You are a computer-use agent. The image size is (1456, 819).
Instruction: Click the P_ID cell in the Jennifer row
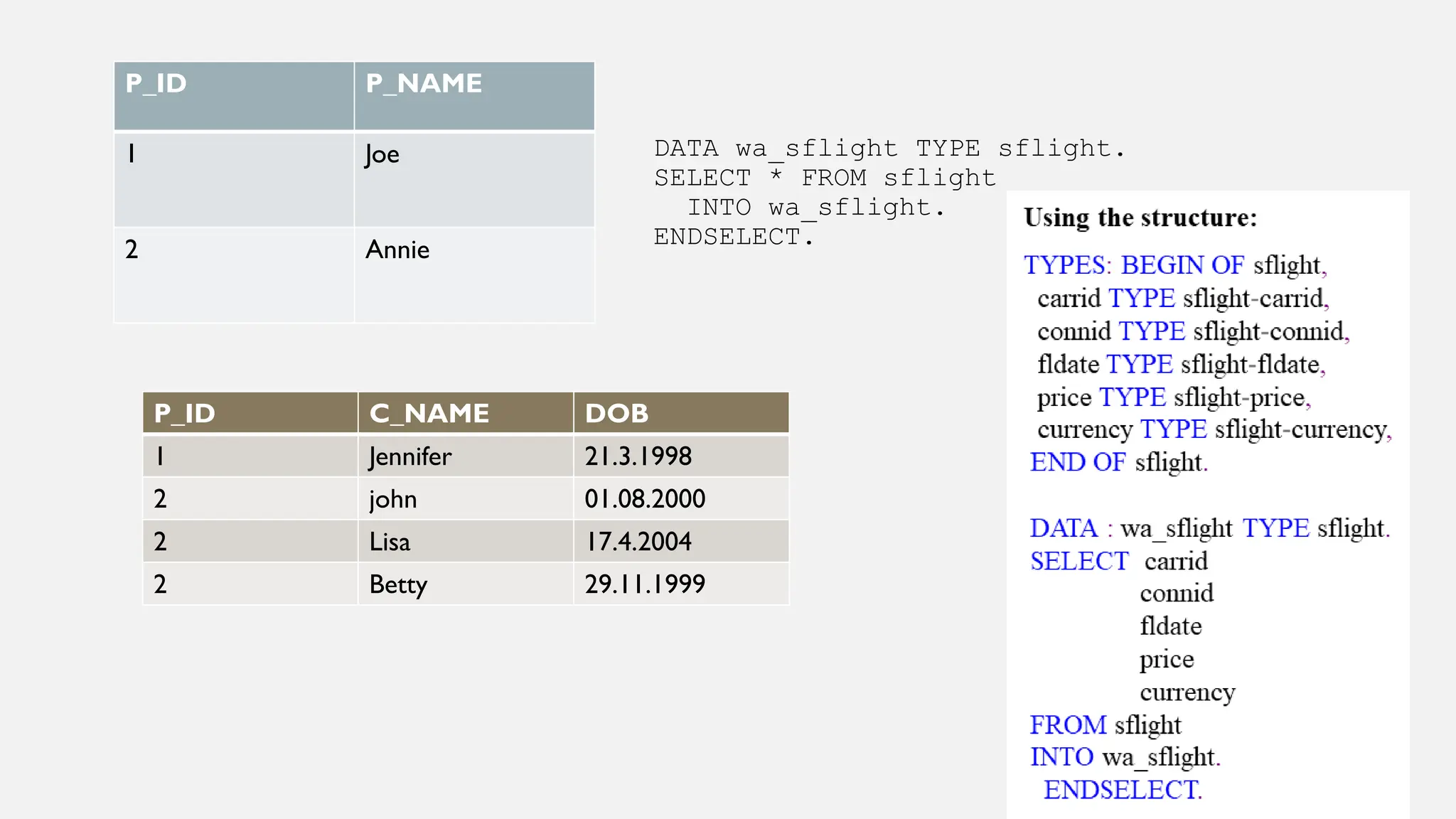click(x=250, y=456)
